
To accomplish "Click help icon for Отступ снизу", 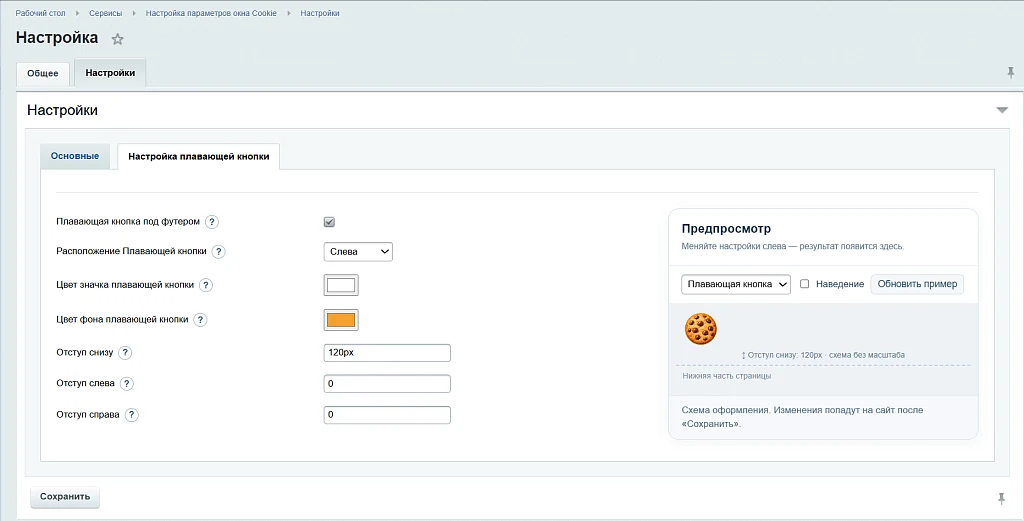I will pyautogui.click(x=125, y=353).
